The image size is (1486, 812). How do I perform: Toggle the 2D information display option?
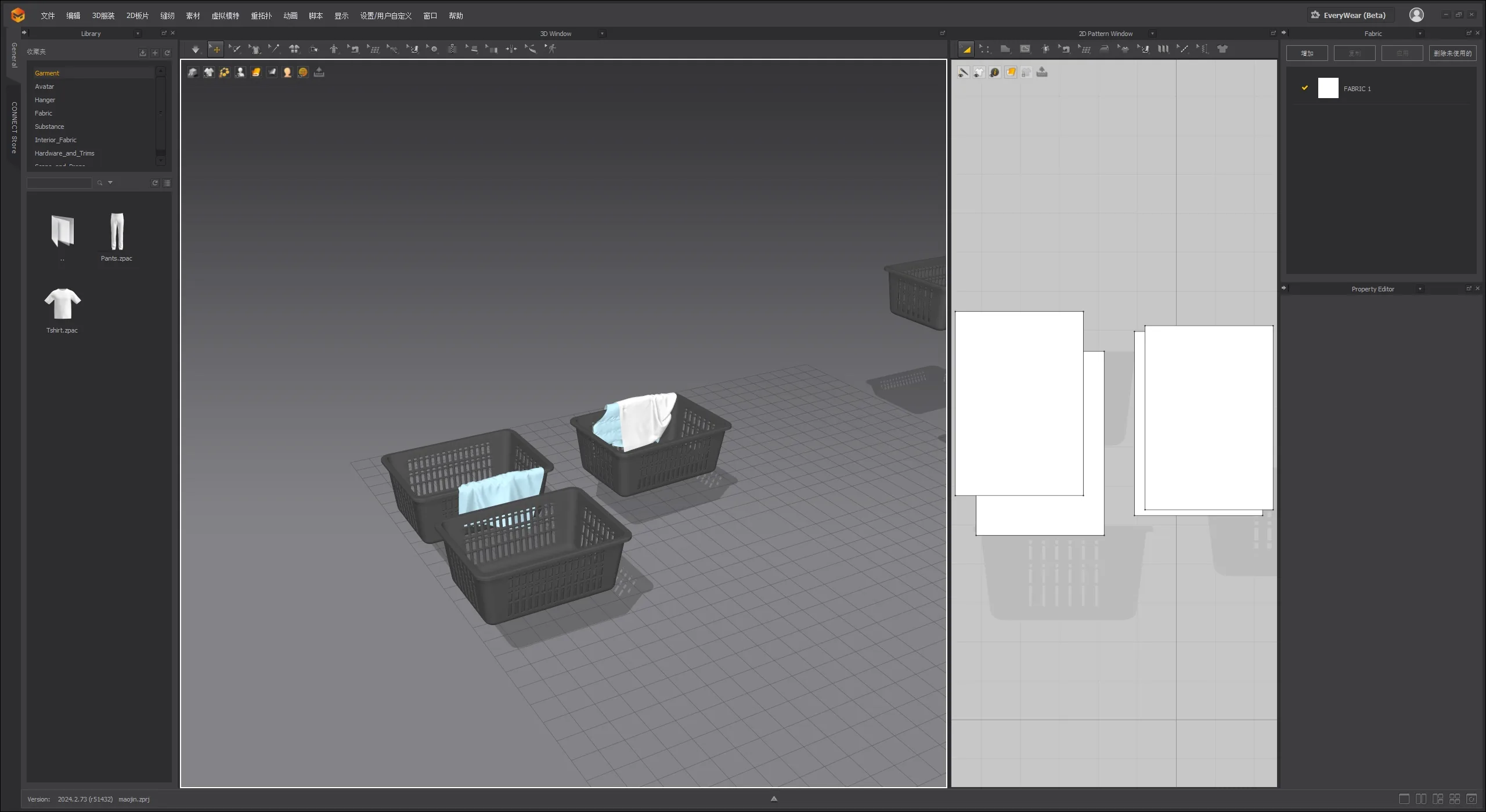click(995, 72)
